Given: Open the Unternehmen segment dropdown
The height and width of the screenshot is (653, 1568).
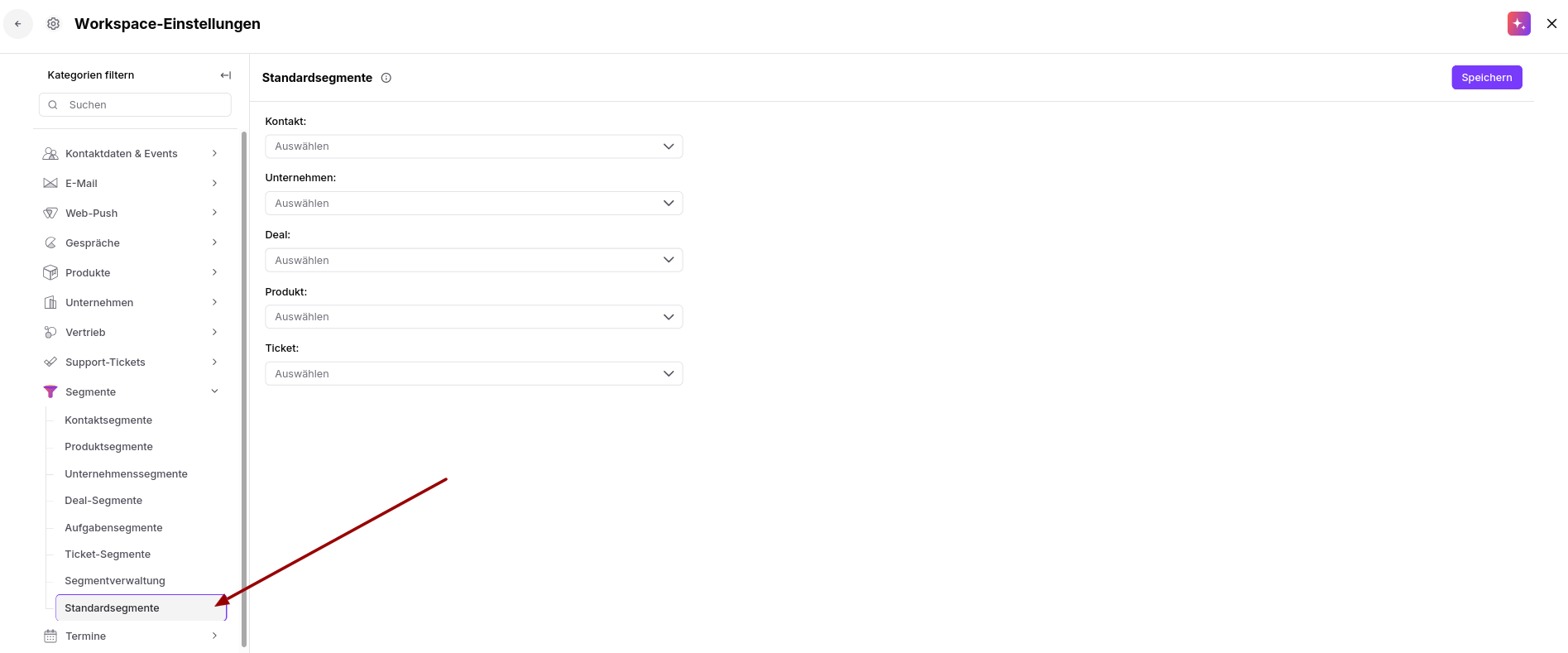Looking at the screenshot, I should pos(473,203).
